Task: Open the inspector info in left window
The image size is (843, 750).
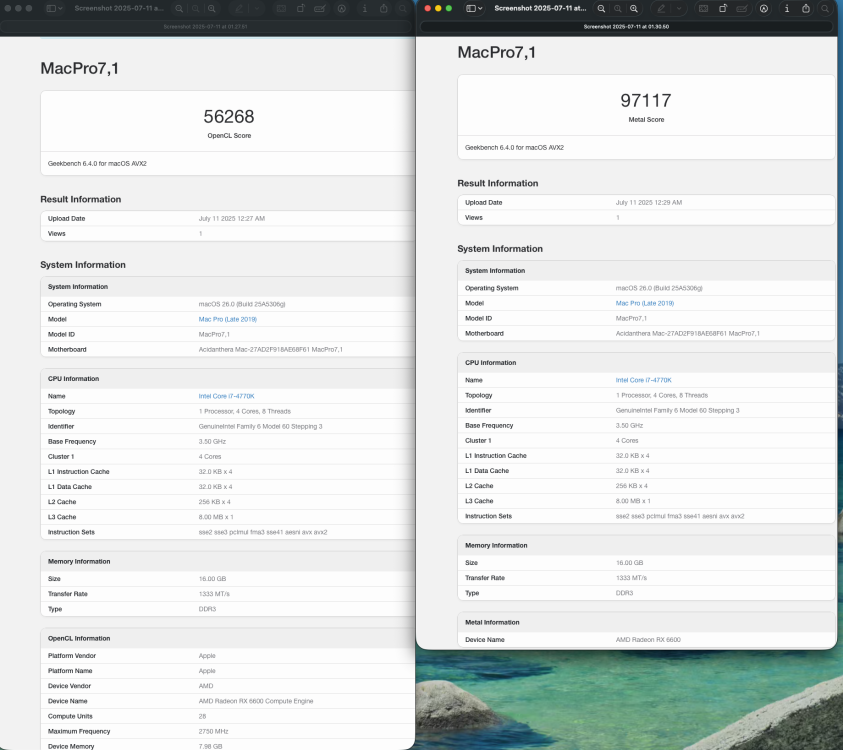Action: point(365,9)
